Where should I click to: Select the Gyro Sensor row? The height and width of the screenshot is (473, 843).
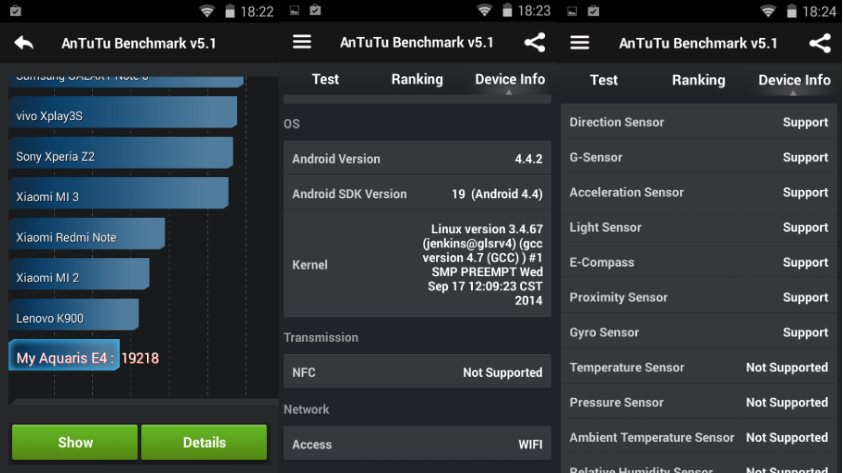[698, 332]
